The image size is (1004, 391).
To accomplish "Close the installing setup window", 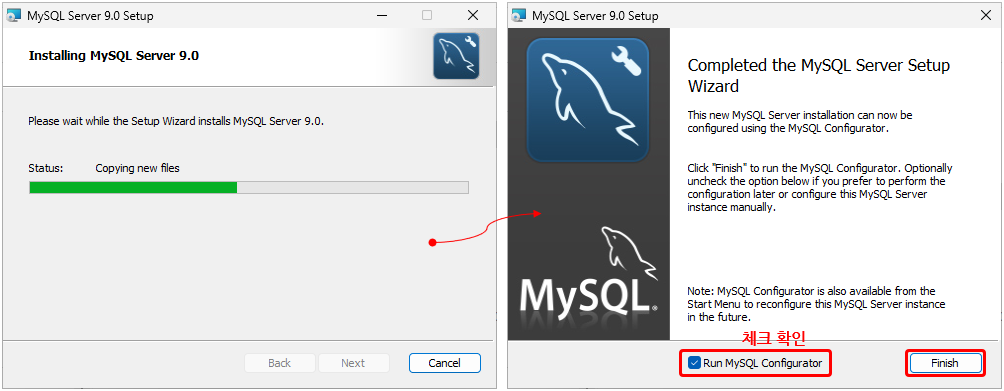I will tap(473, 15).
